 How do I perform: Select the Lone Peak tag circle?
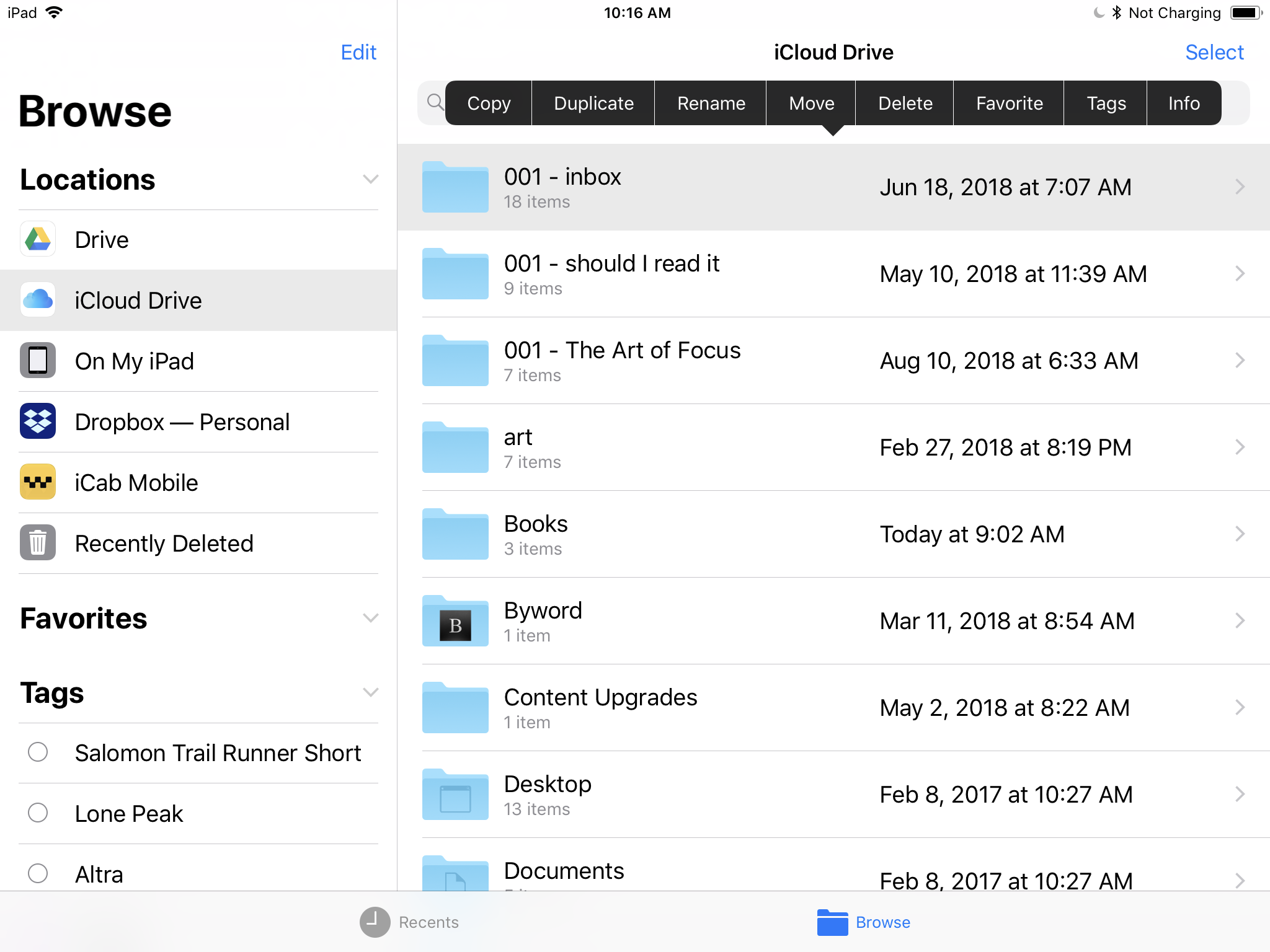(38, 813)
